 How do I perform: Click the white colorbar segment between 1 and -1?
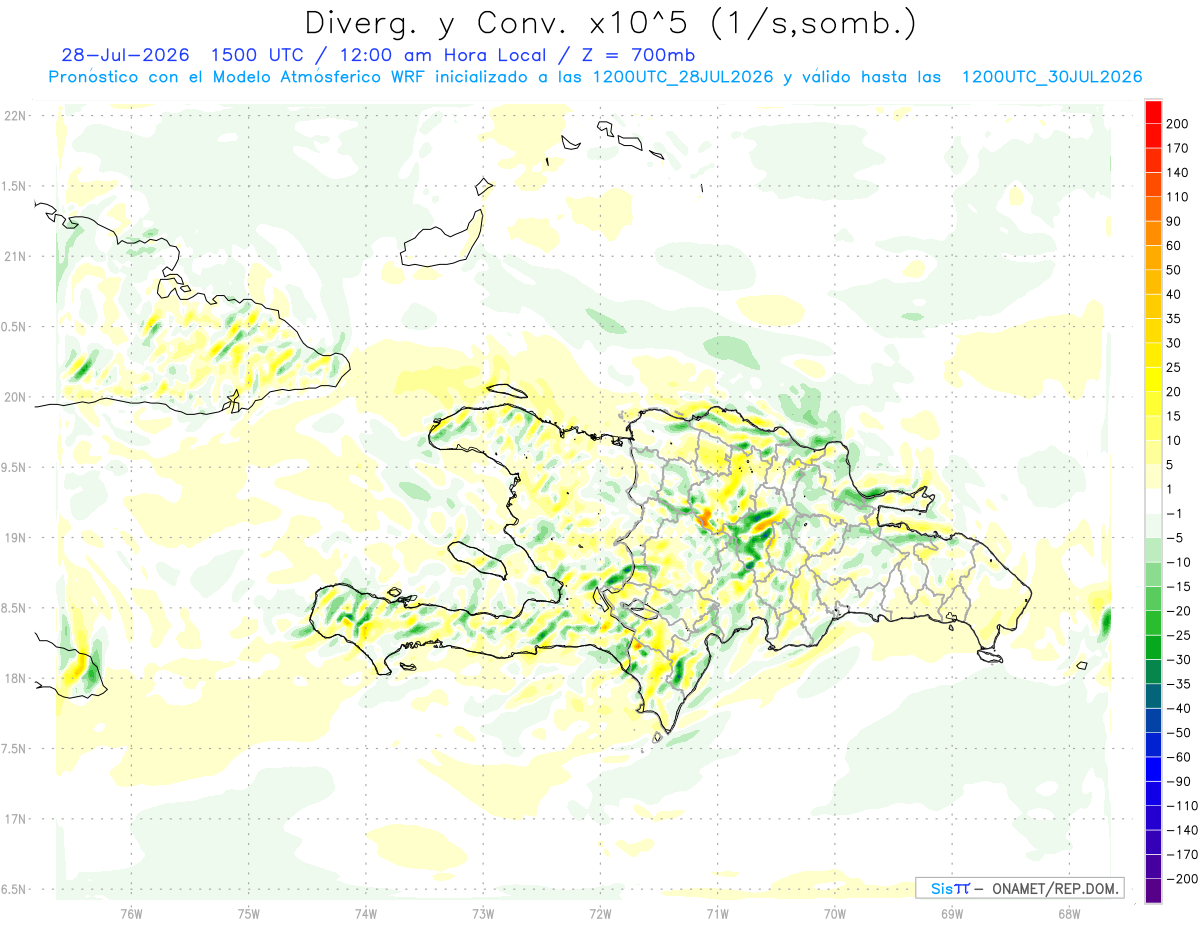click(x=1154, y=501)
